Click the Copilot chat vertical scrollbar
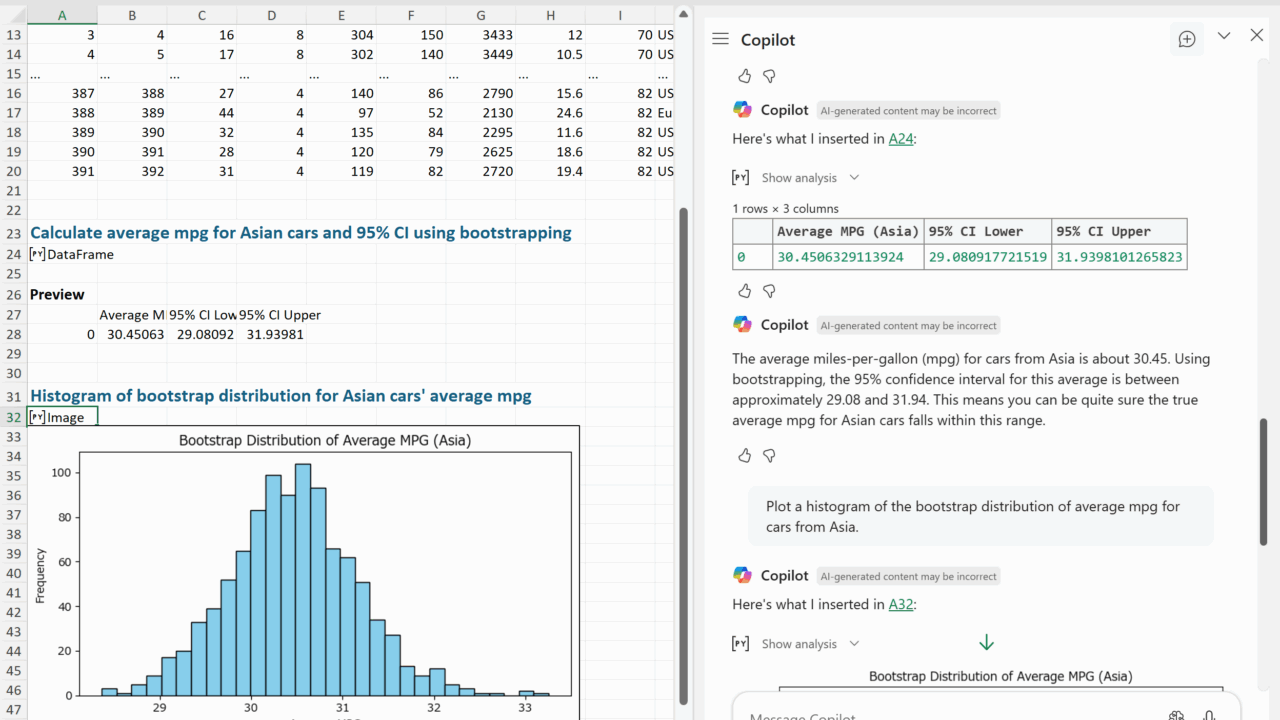 point(1263,480)
